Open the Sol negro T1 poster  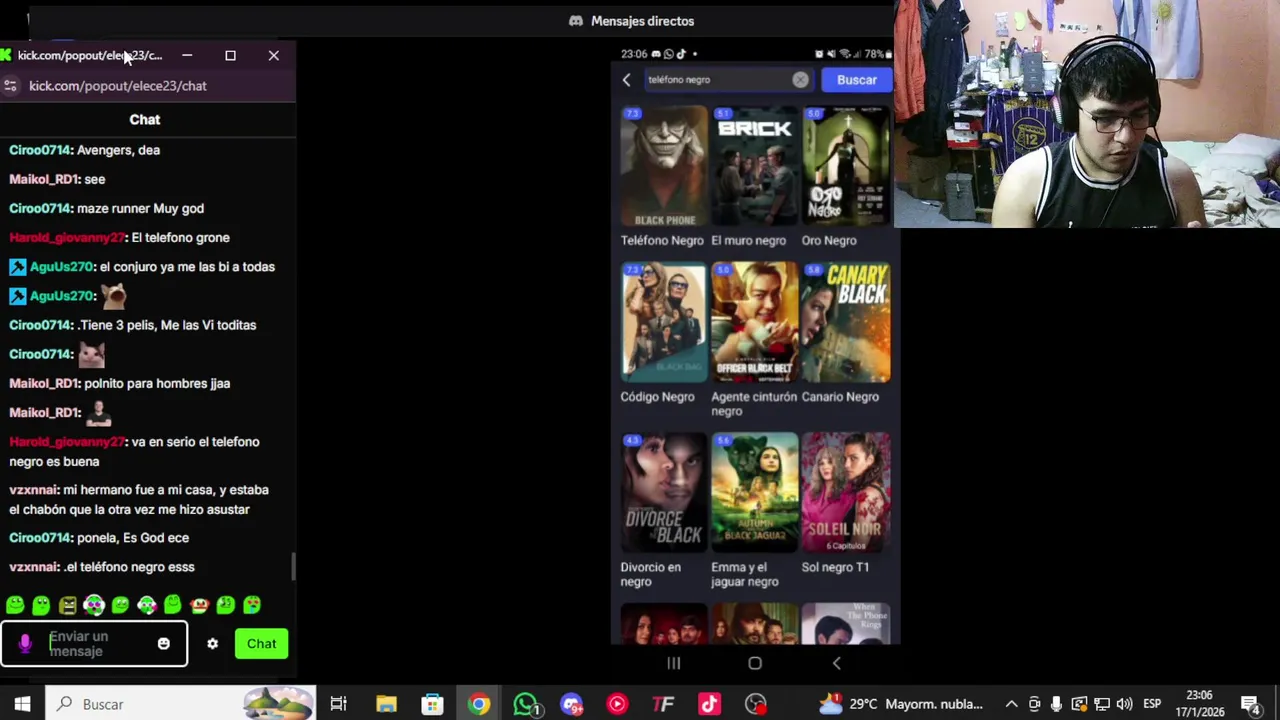(846, 494)
